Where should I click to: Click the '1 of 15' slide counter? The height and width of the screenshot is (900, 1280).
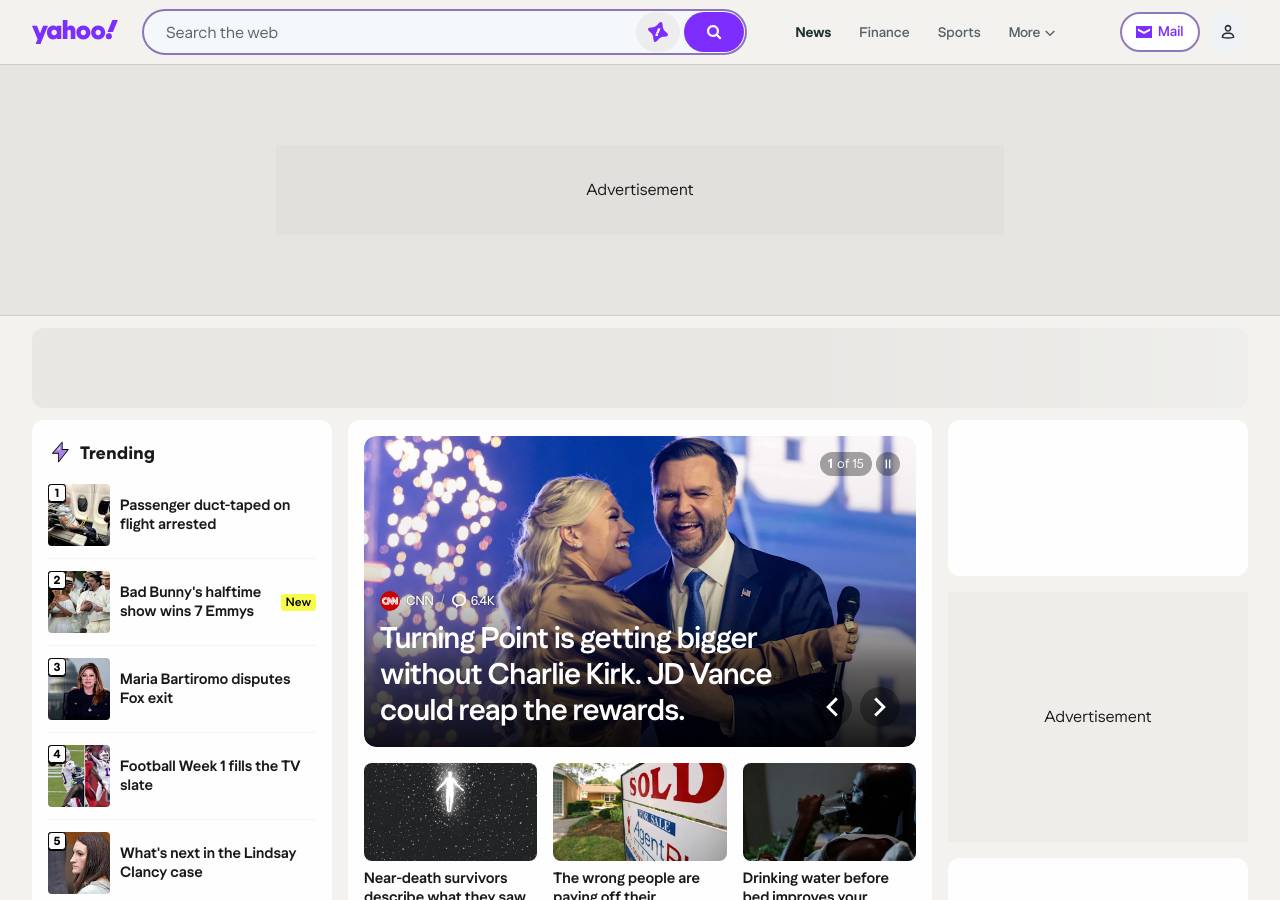coord(846,464)
